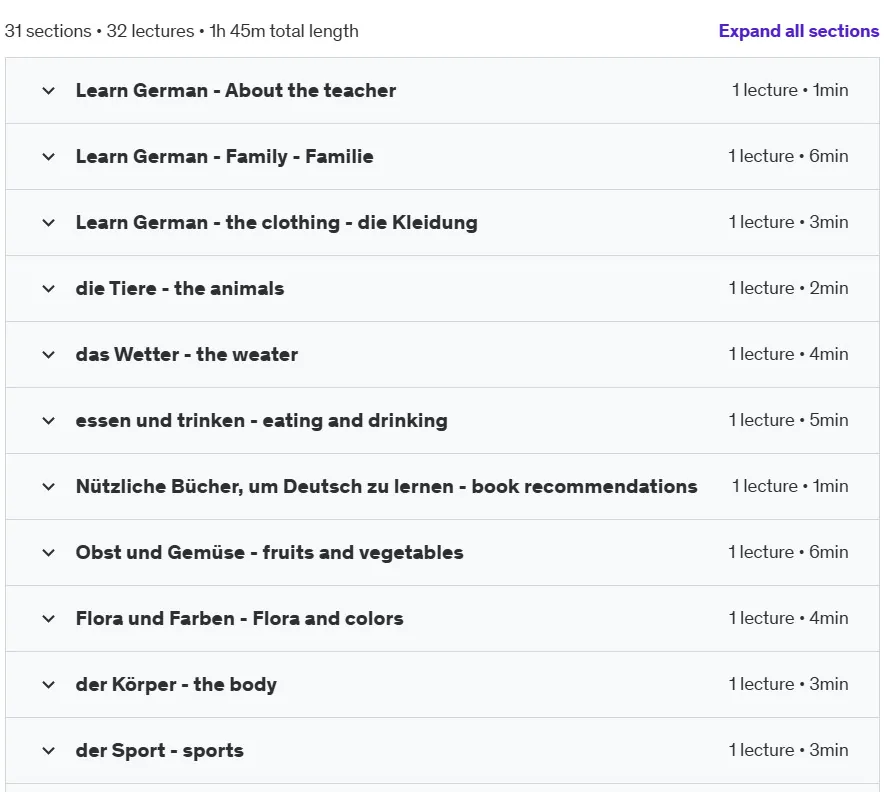Select 'Flora und Farben - Flora and colors' title
884x792 pixels.
pyautogui.click(x=240, y=618)
